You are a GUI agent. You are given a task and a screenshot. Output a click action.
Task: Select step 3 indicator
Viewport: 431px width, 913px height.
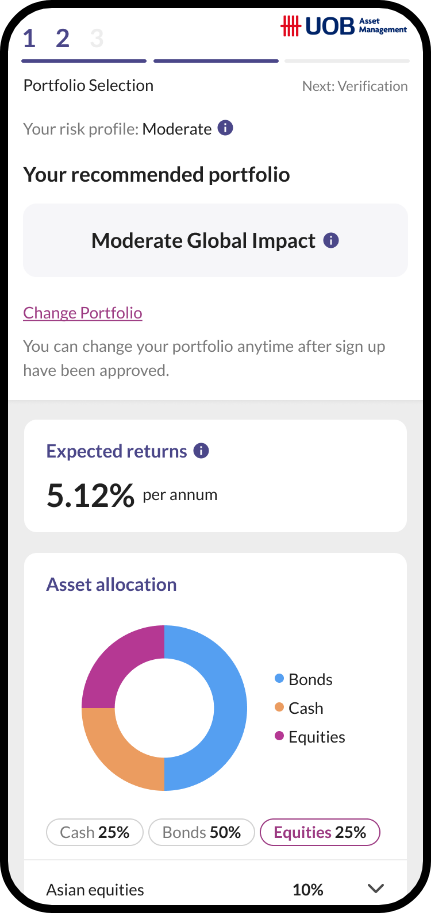click(97, 38)
